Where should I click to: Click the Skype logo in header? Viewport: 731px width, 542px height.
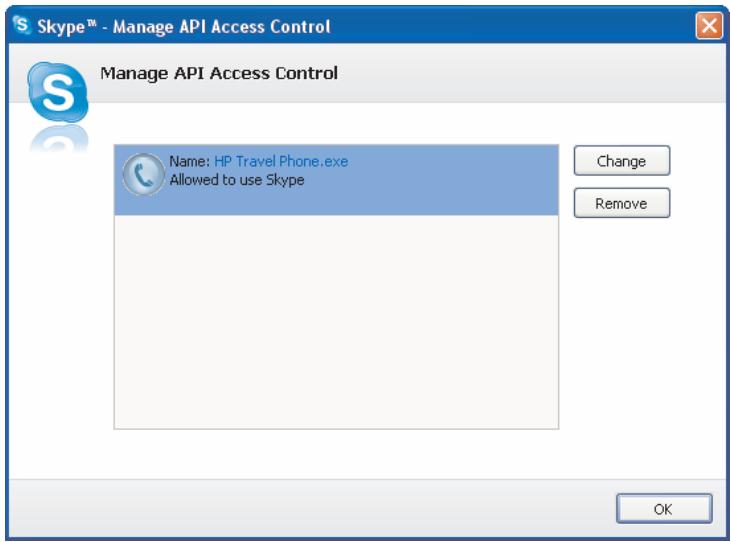[x=58, y=92]
